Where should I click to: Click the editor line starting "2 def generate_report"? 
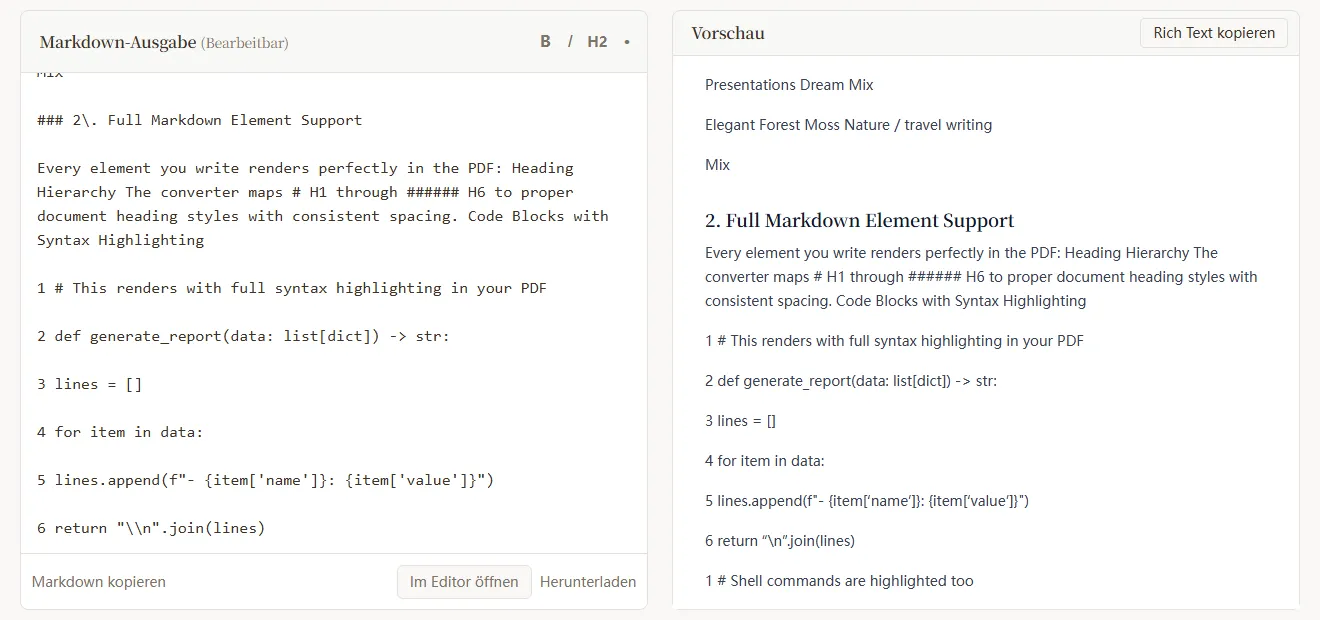pos(244,336)
